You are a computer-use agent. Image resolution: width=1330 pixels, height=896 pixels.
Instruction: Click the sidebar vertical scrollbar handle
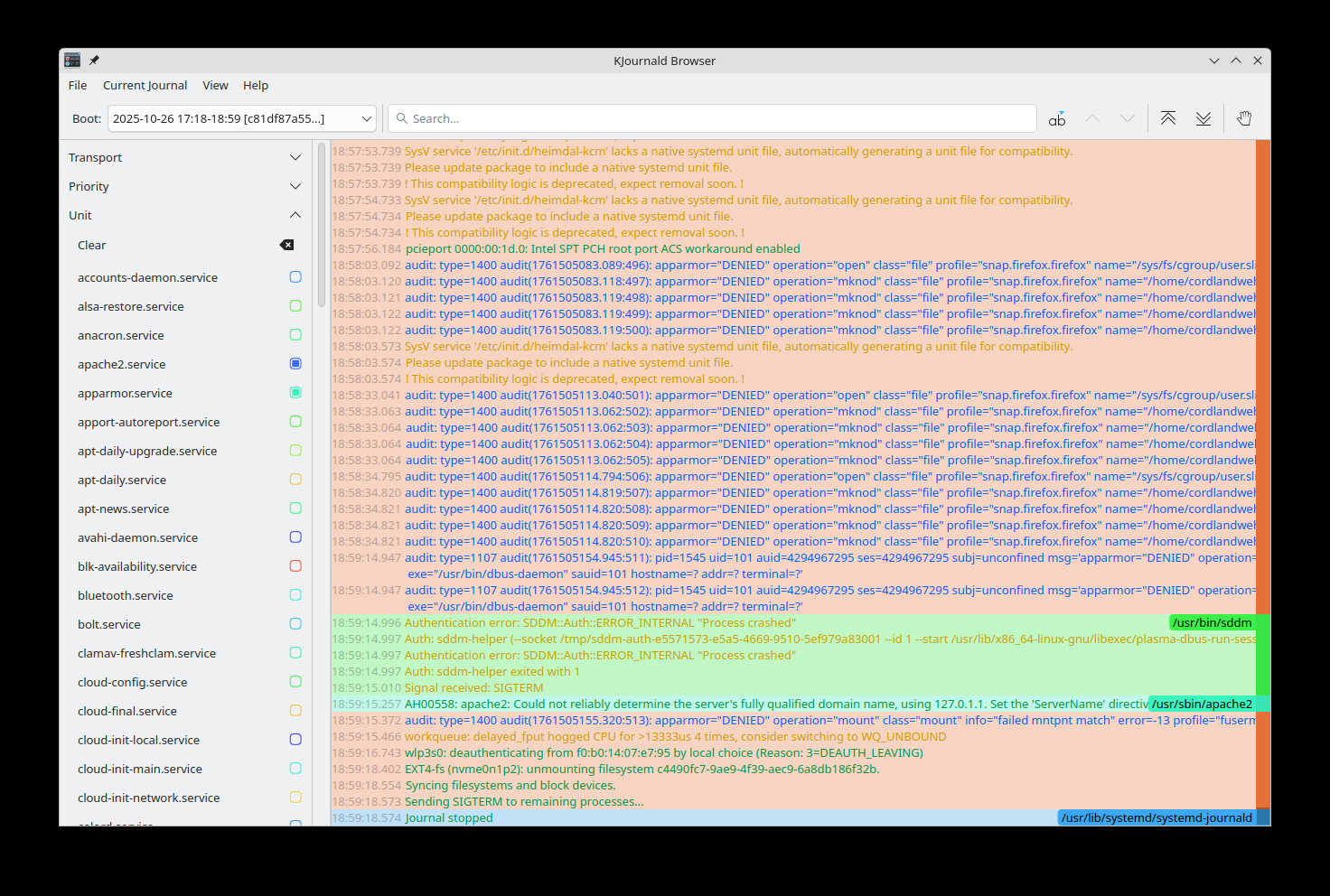pyautogui.click(x=322, y=226)
